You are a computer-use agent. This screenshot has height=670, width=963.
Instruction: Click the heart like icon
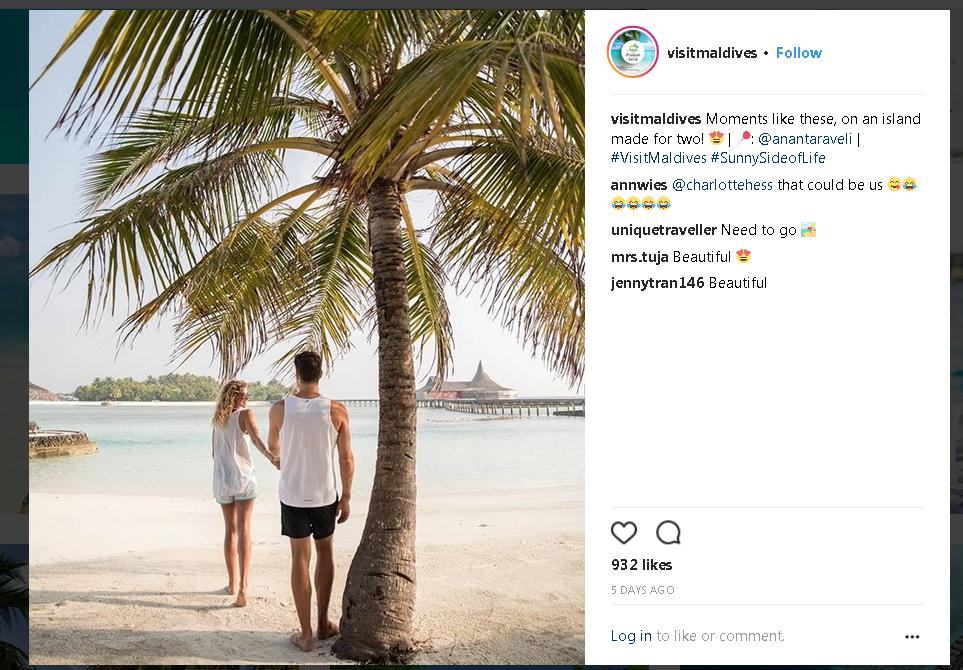[x=624, y=533]
